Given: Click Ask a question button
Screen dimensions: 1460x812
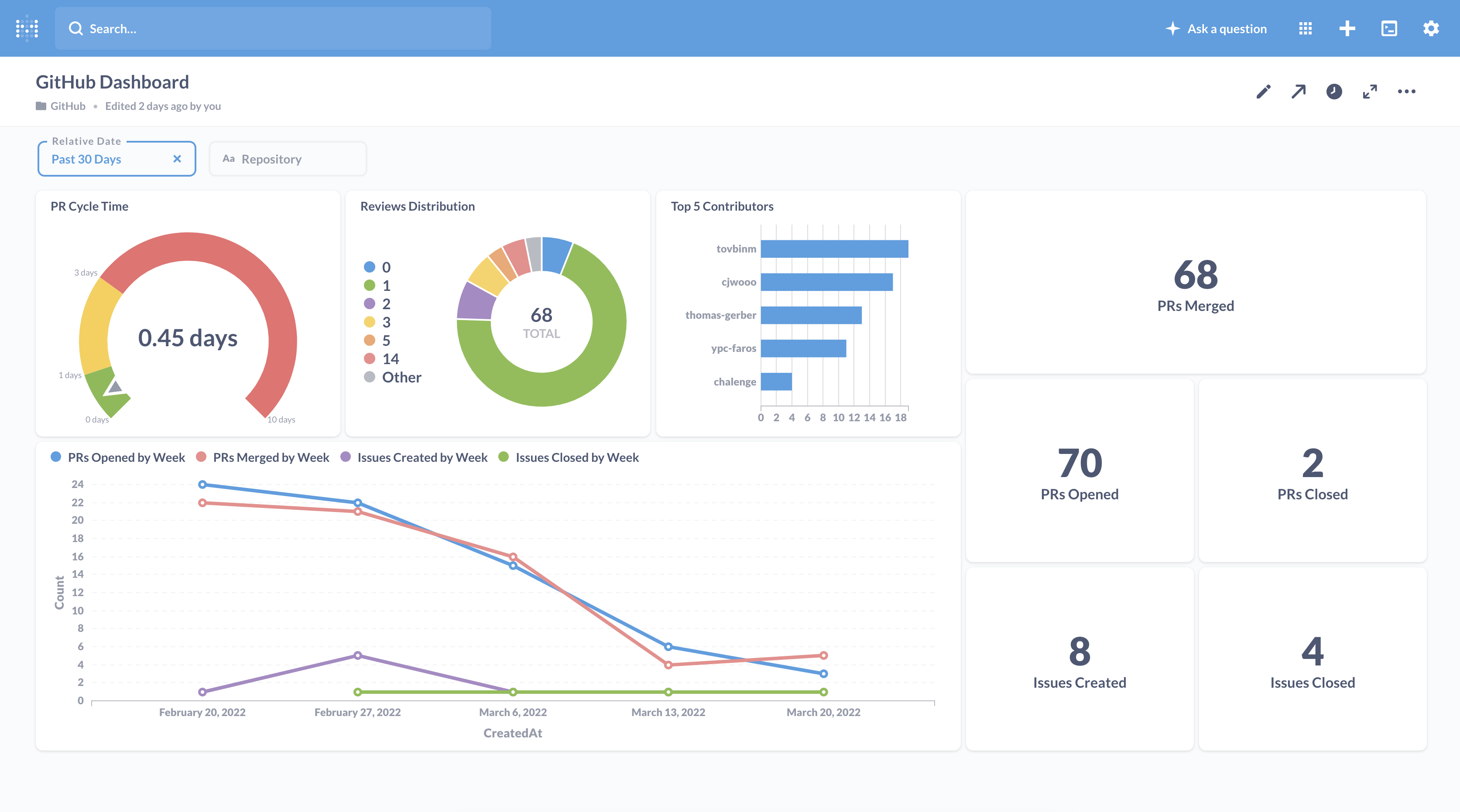Looking at the screenshot, I should click(1216, 28).
